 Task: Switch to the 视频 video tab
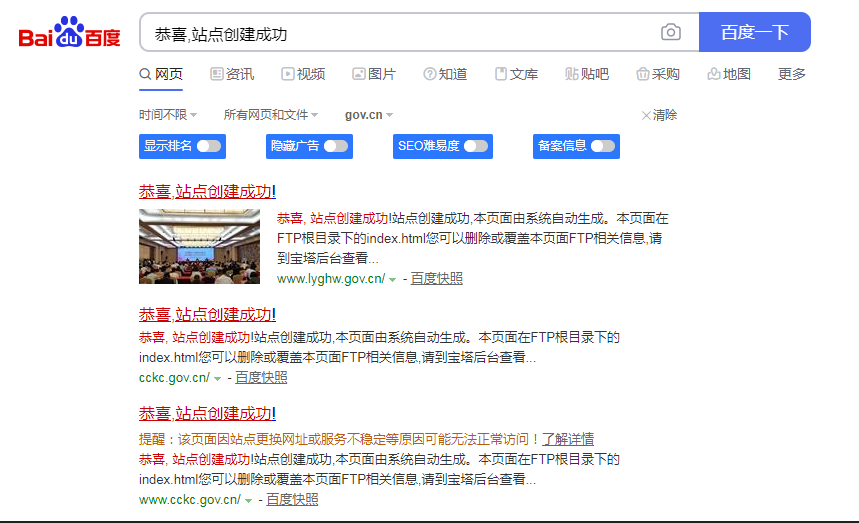303,74
